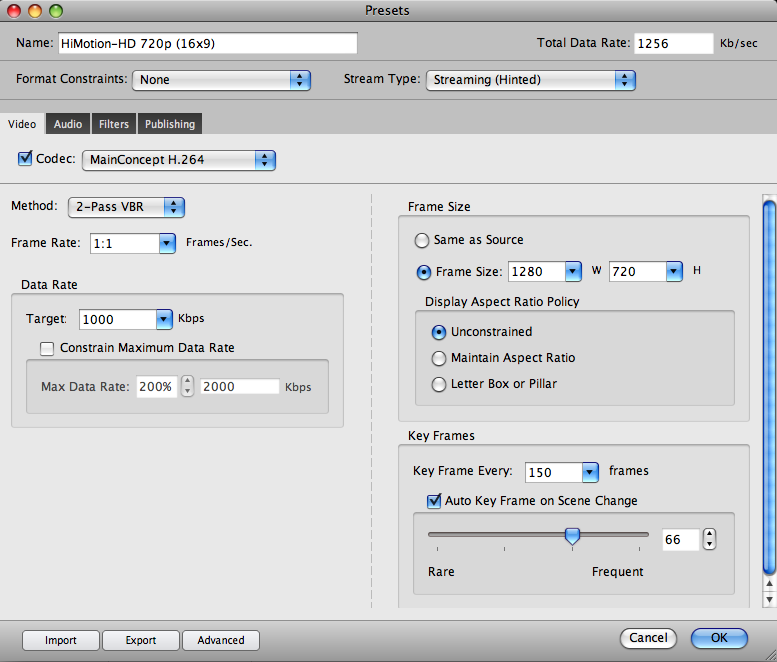
Task: Switch to the Audio tab
Action: [68, 124]
